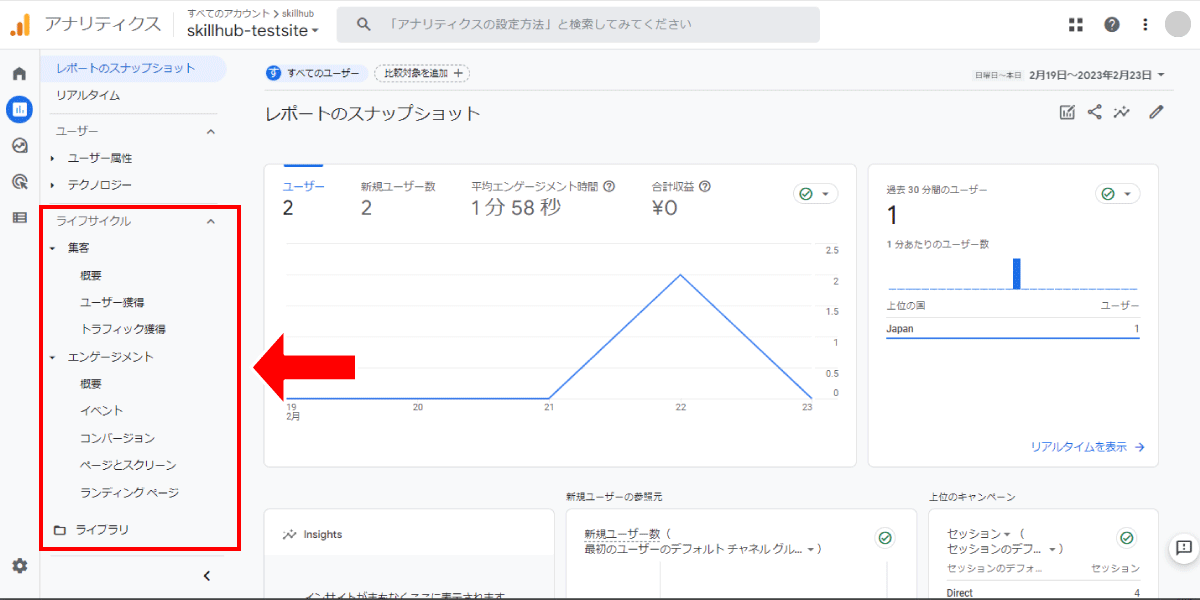Image resolution: width=1200 pixels, height=600 pixels.
Task: Open the Google apps grid icon
Action: pos(1076,25)
